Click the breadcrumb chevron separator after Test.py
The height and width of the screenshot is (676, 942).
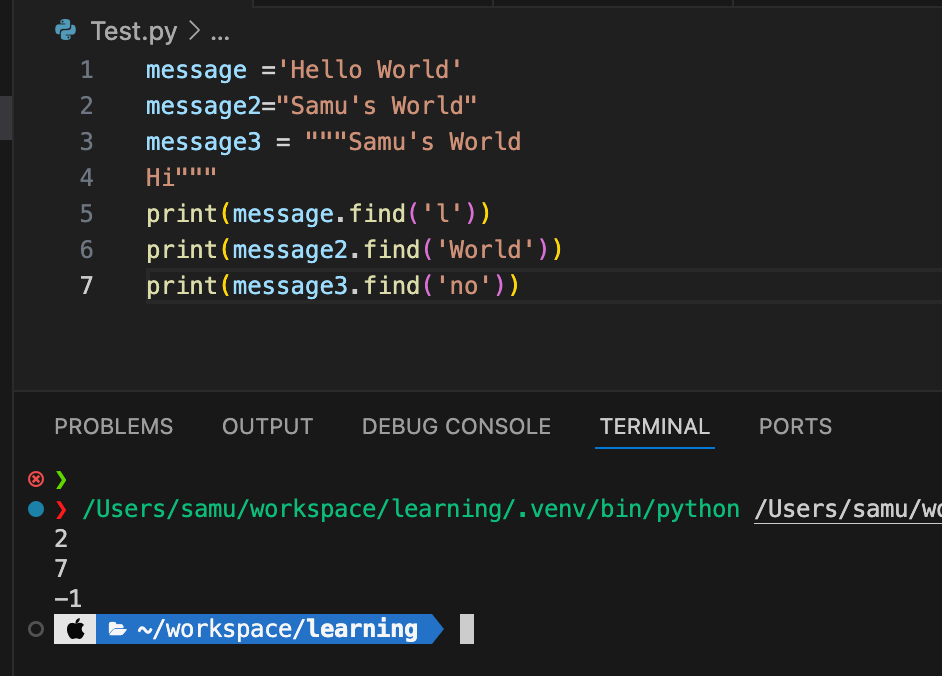point(194,31)
